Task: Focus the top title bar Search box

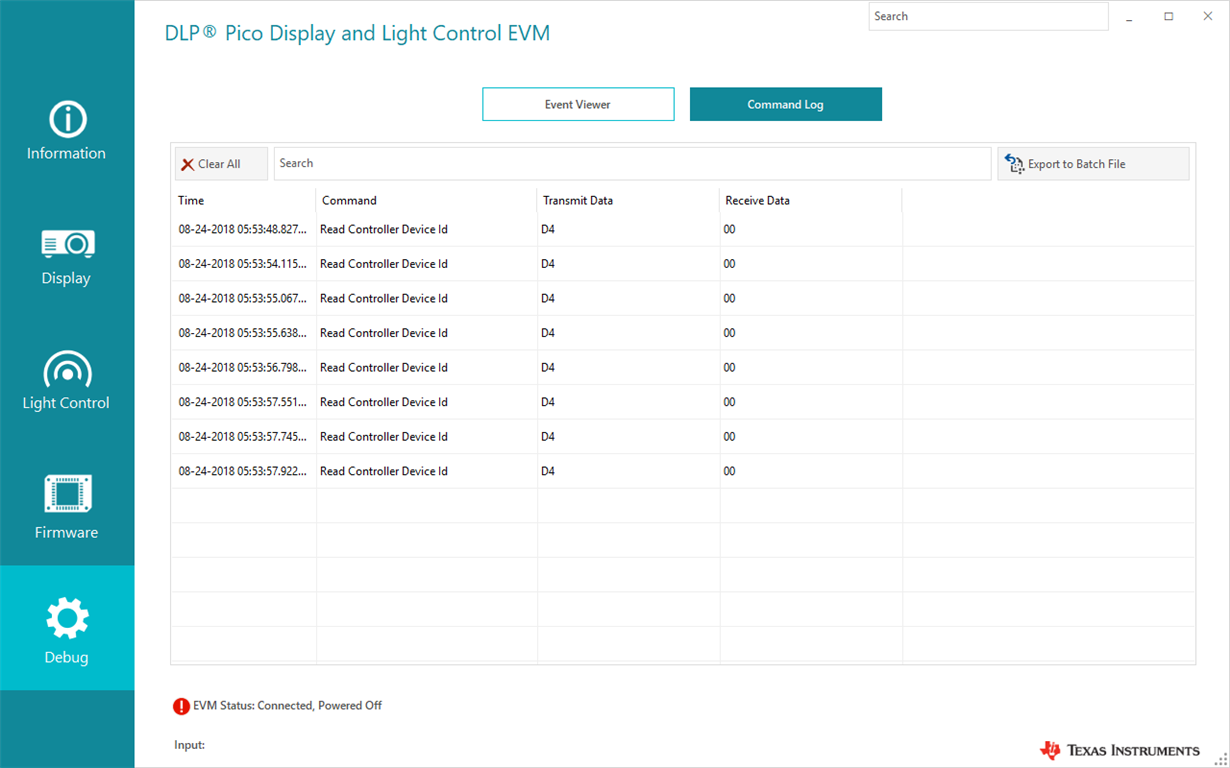Action: (988, 16)
